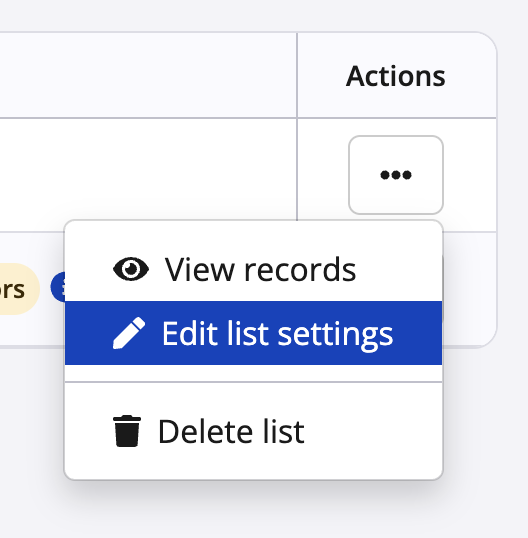This screenshot has width=528, height=538.
Task: Collapse the row actions dropdown button
Action: (396, 175)
